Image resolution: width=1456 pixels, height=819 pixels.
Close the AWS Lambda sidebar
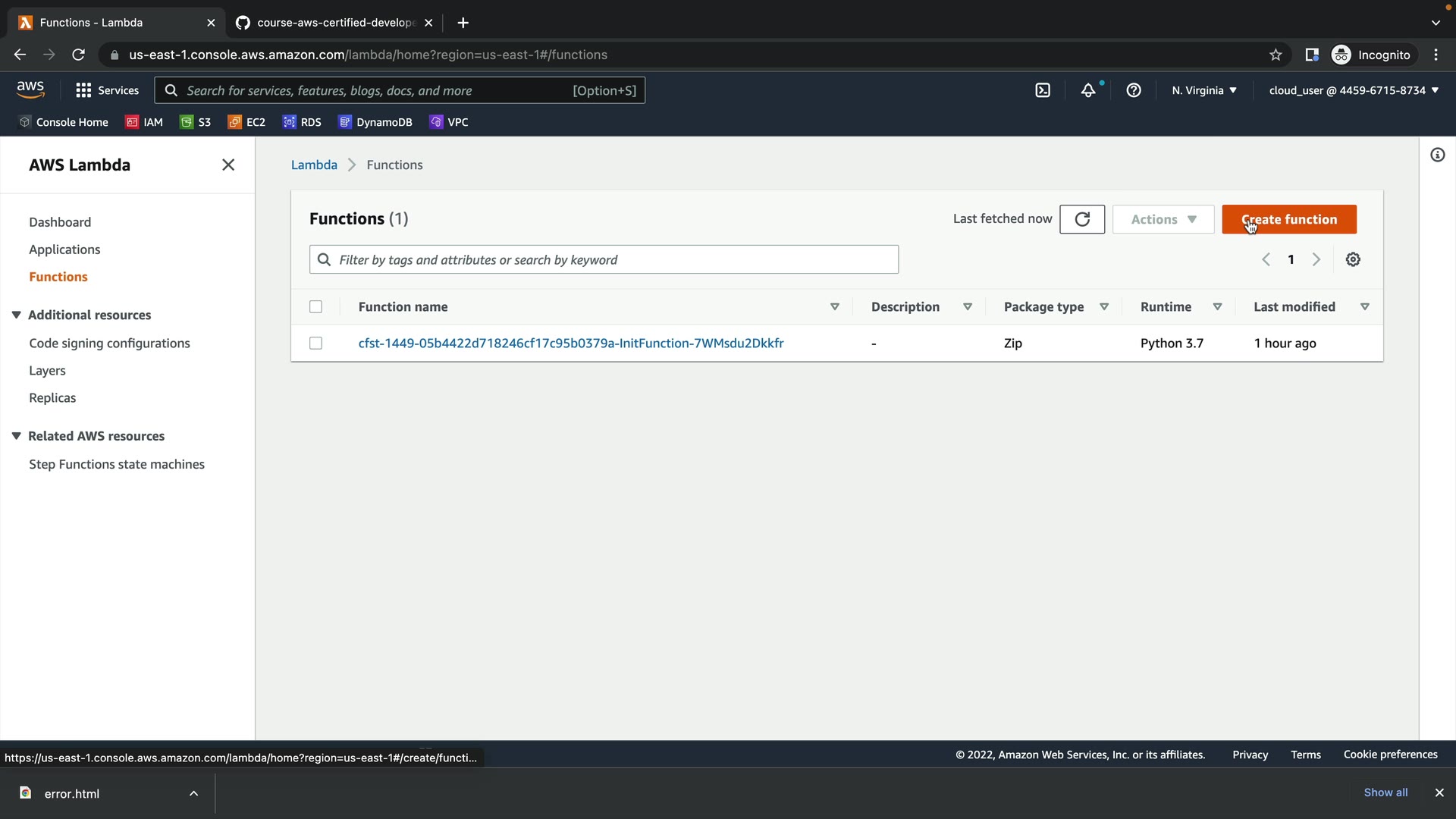pyautogui.click(x=228, y=165)
